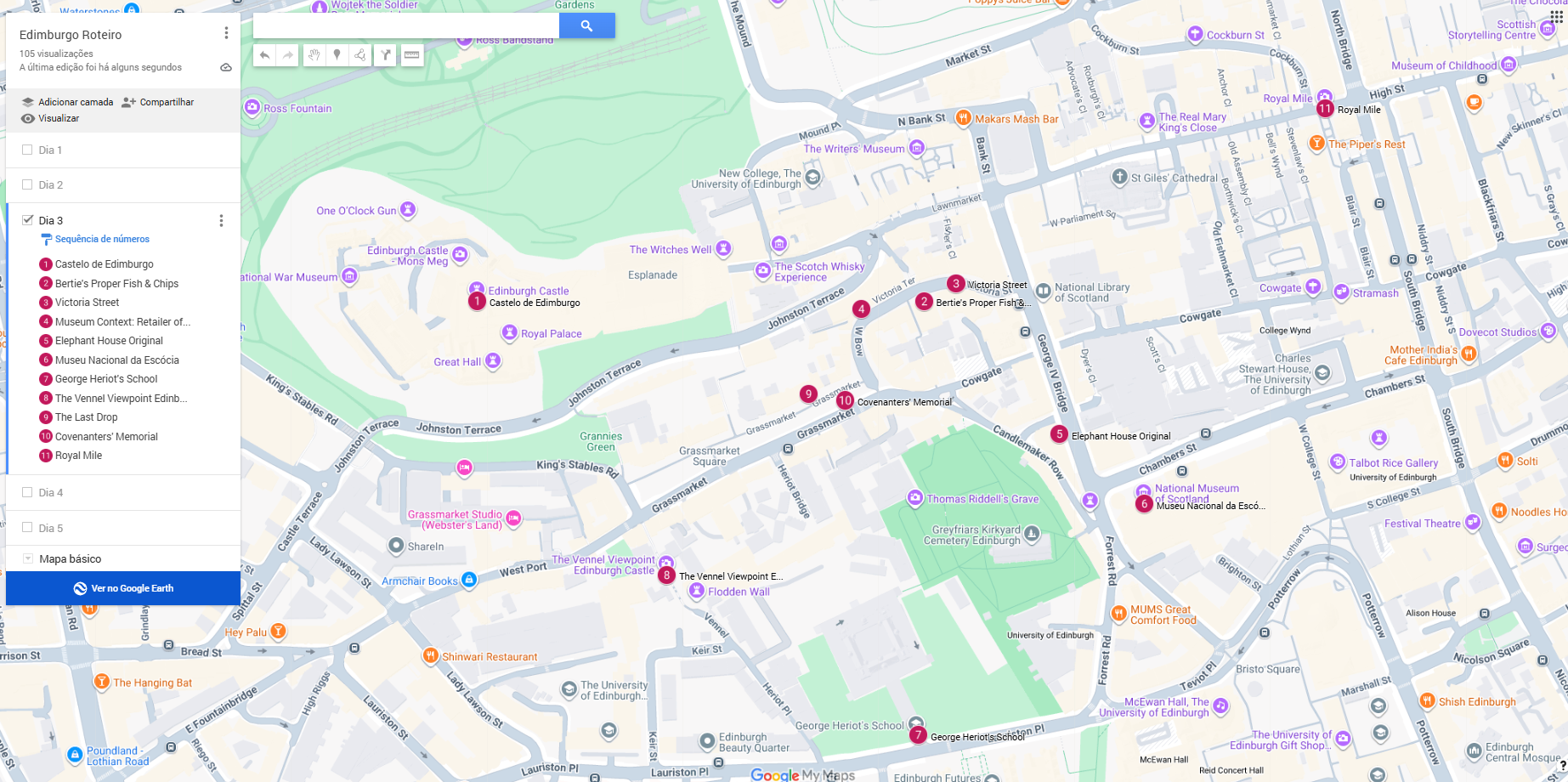Enable the Dia 5 layer checkbox
The image size is (1568, 782).
[27, 528]
